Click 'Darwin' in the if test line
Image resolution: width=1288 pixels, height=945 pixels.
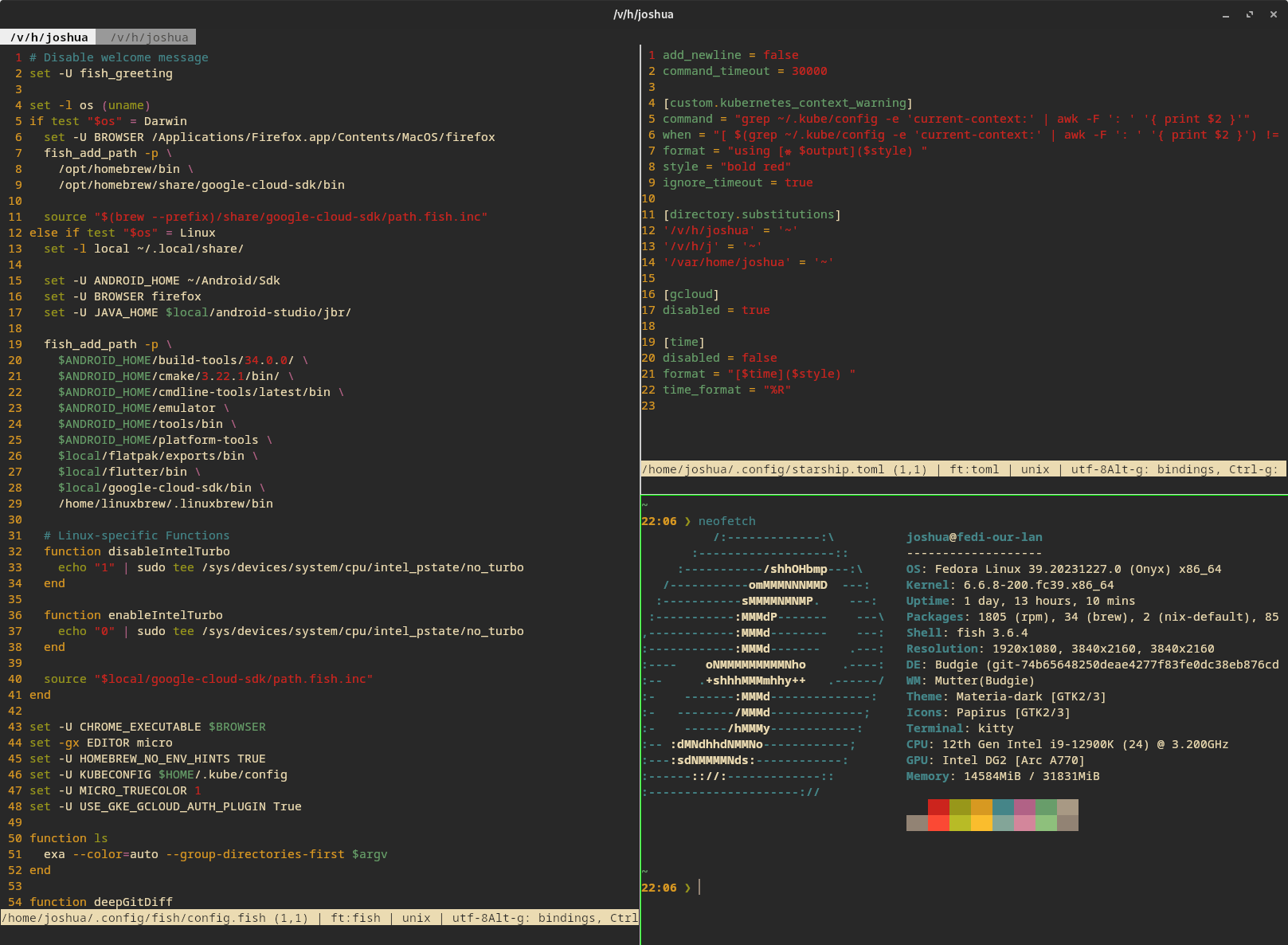click(166, 121)
